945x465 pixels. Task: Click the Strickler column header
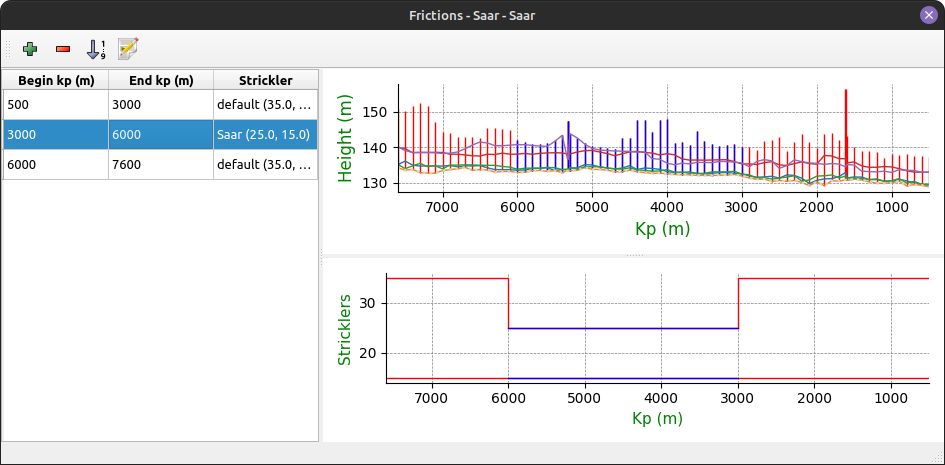(x=265, y=80)
